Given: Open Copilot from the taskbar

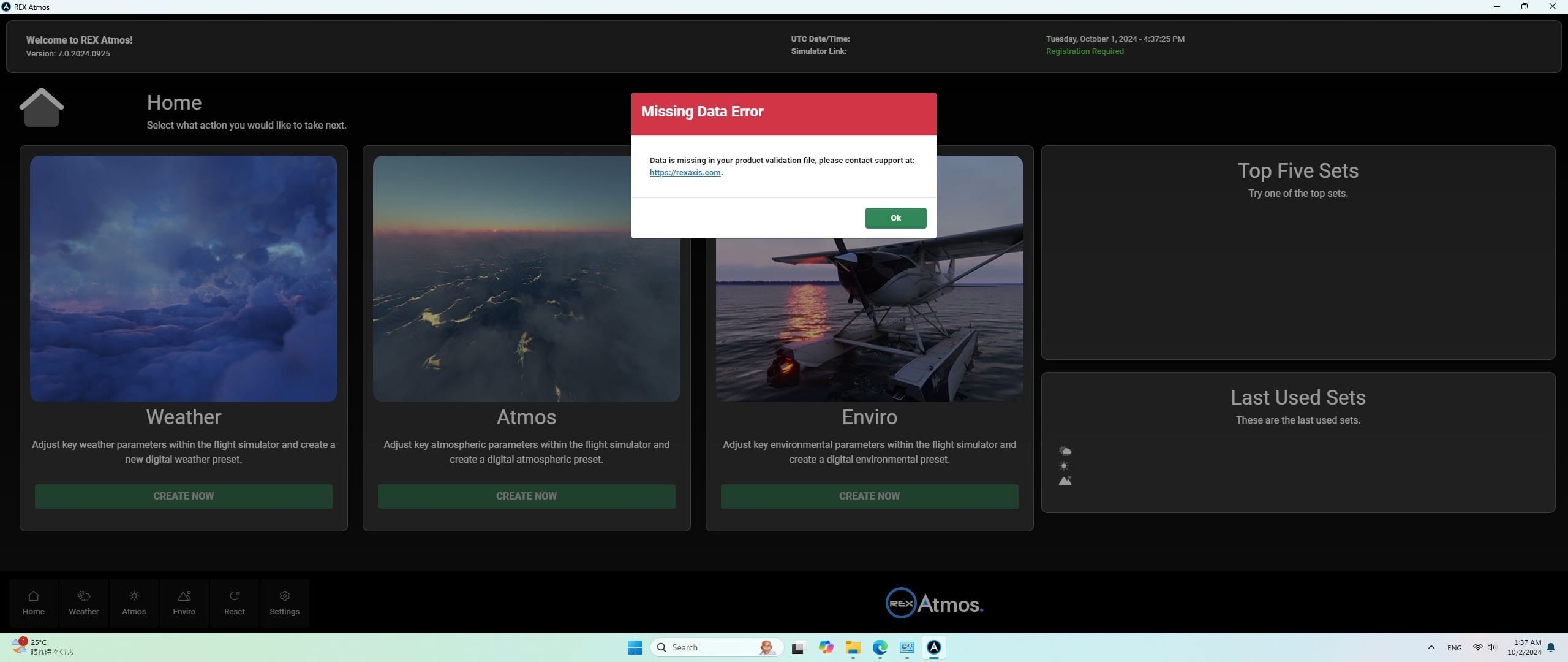Looking at the screenshot, I should coord(826,648).
